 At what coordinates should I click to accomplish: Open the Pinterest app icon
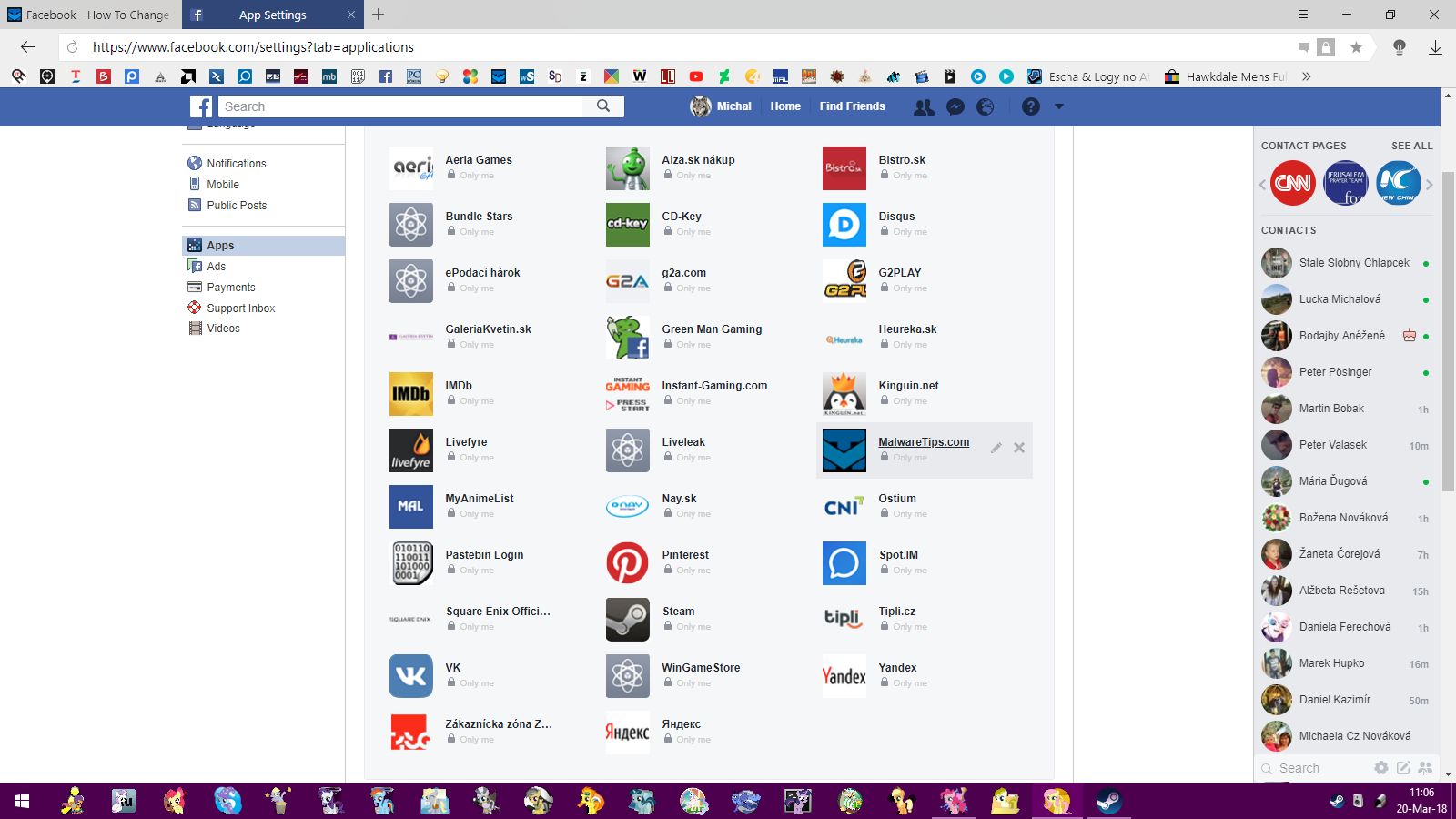[x=628, y=563]
